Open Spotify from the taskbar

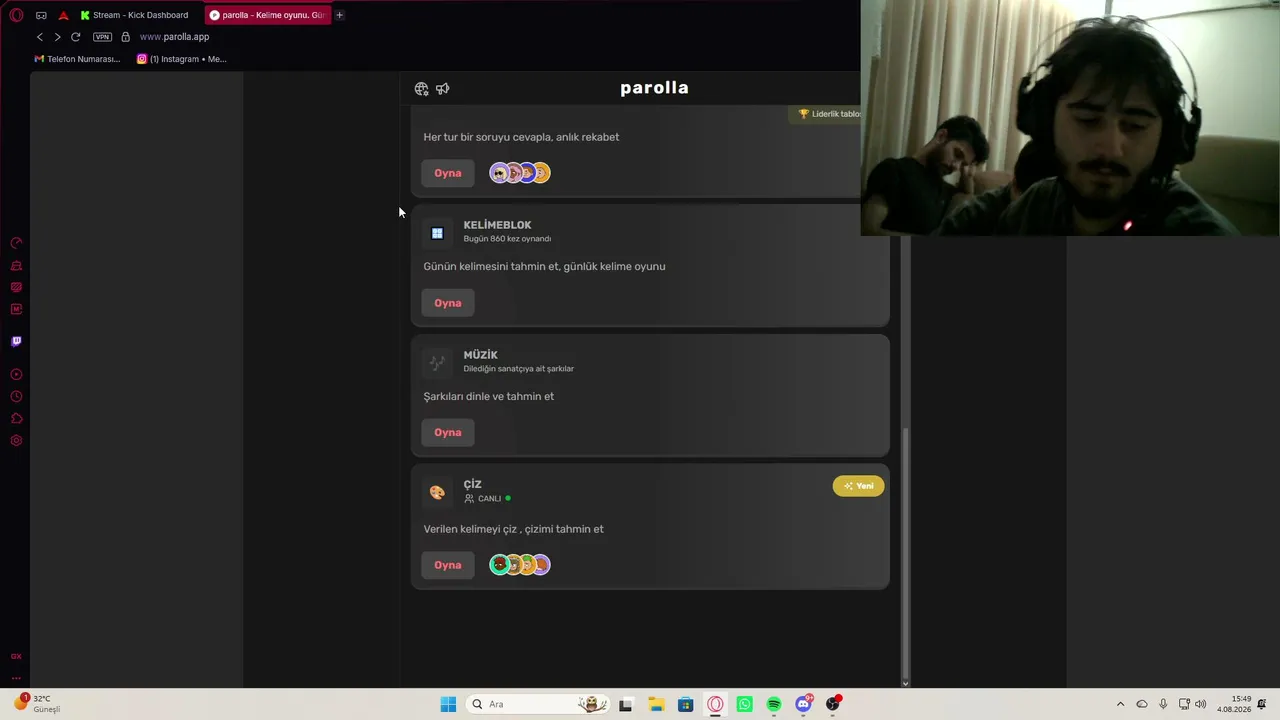[x=774, y=704]
